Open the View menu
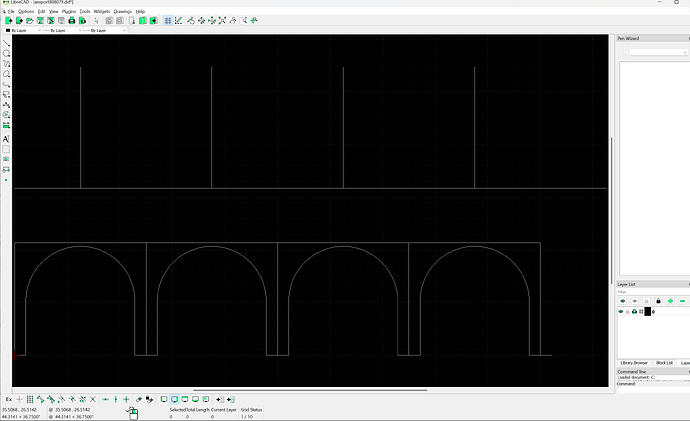 [x=53, y=11]
